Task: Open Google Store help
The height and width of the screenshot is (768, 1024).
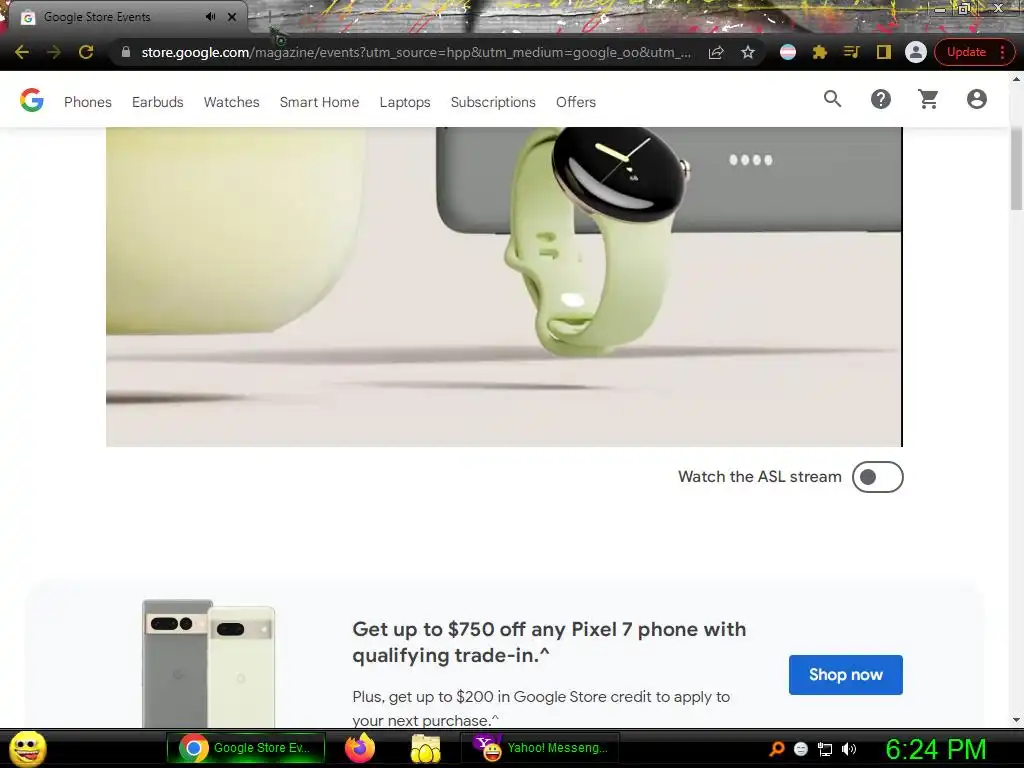Action: (x=880, y=99)
